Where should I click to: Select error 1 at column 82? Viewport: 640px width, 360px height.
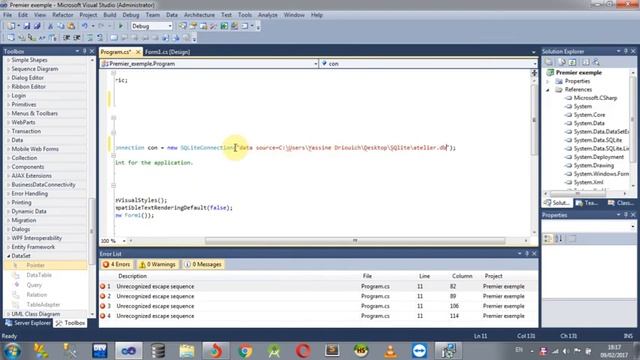click(318, 287)
